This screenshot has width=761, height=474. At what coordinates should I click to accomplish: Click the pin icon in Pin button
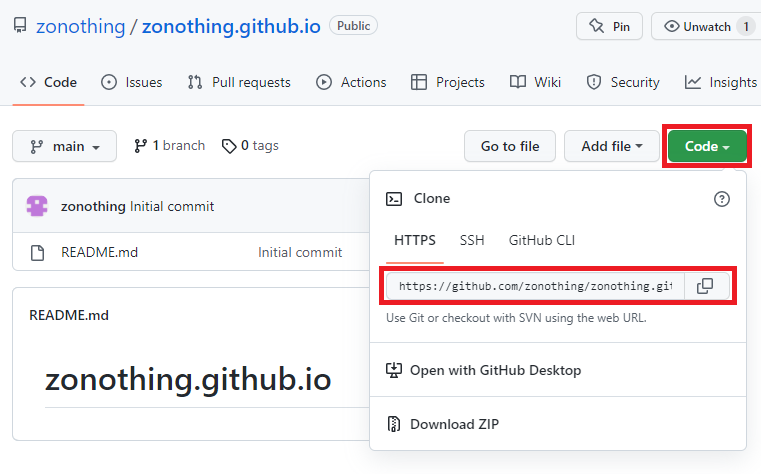[596, 26]
